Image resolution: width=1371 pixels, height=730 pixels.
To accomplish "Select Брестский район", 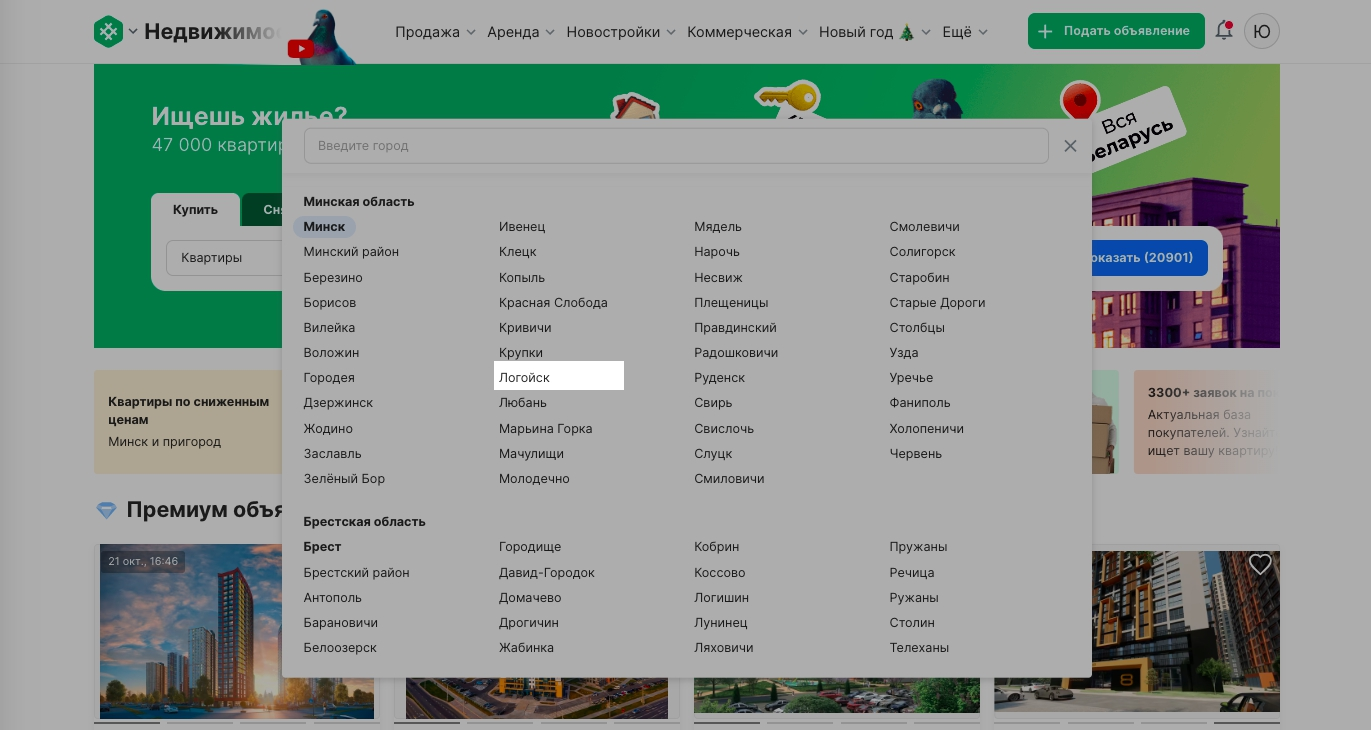I will (356, 573).
